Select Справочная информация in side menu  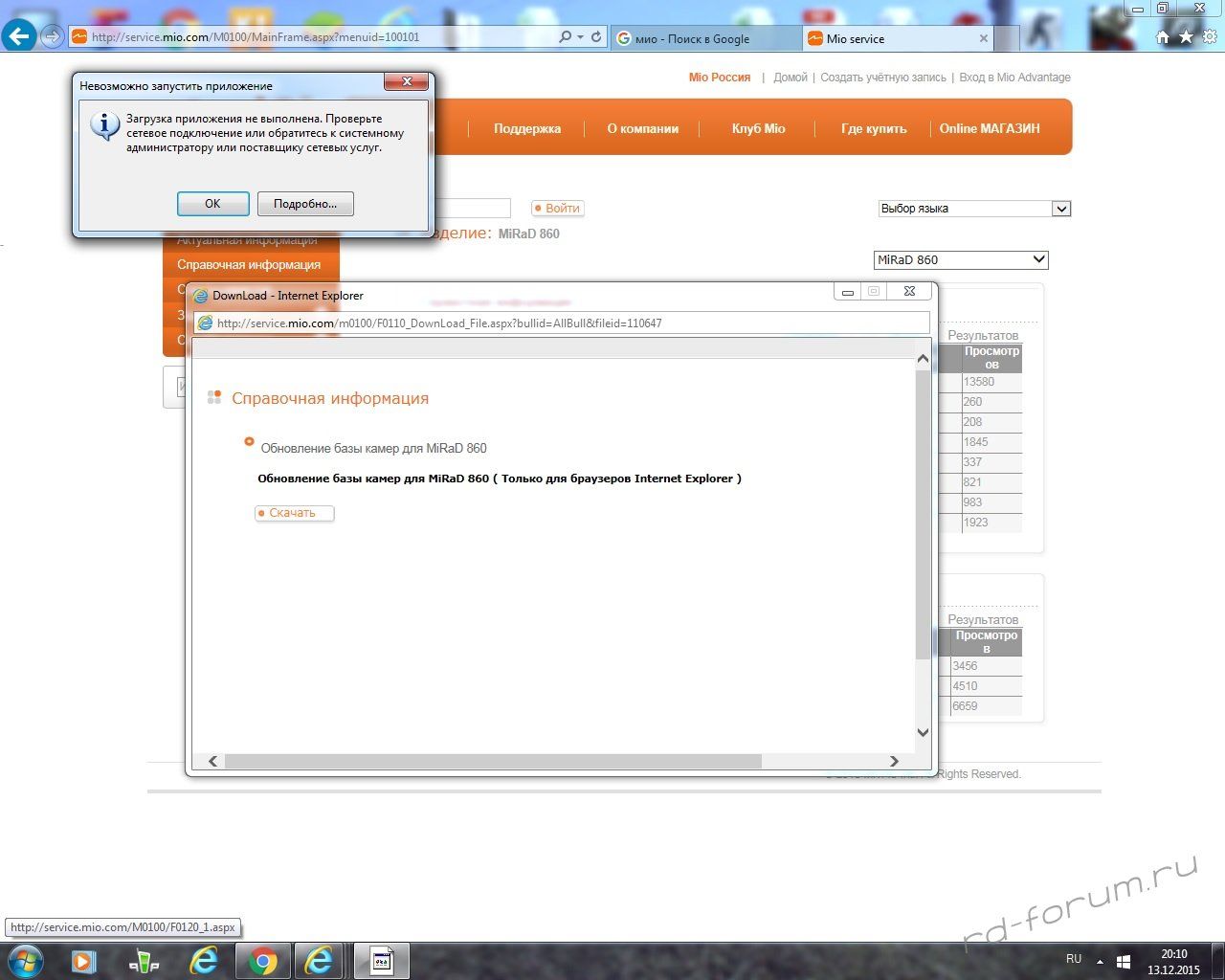coord(249,264)
